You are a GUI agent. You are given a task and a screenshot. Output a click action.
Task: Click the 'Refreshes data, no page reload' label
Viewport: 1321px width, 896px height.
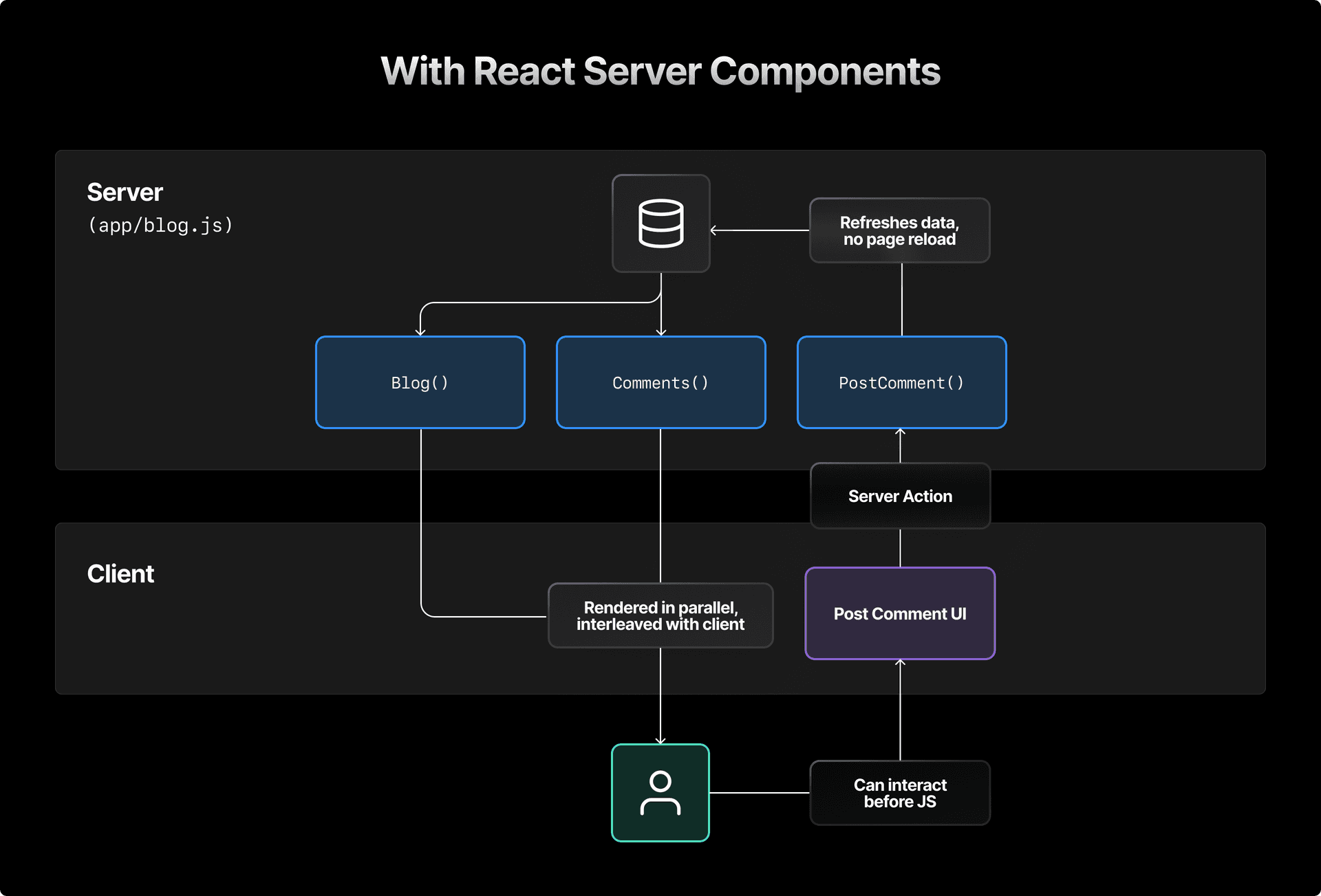899,231
